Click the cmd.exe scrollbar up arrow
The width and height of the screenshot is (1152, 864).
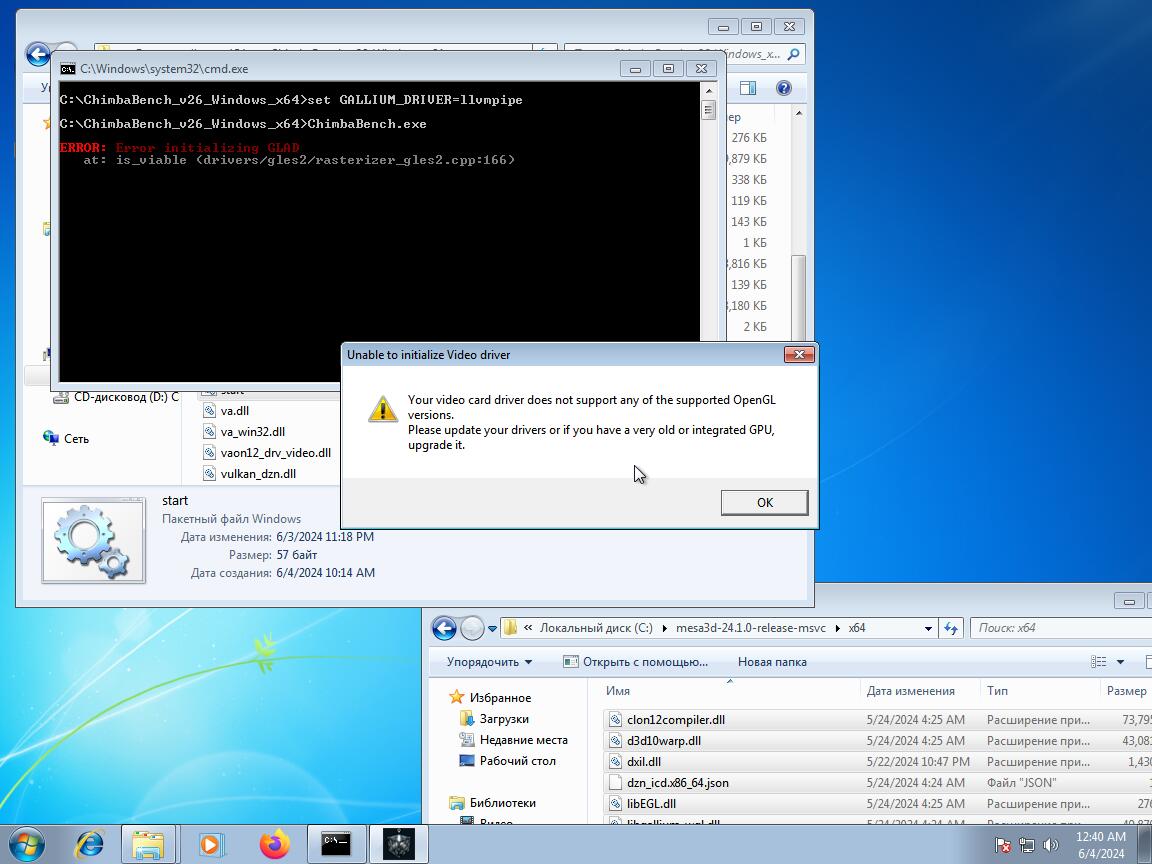point(708,91)
